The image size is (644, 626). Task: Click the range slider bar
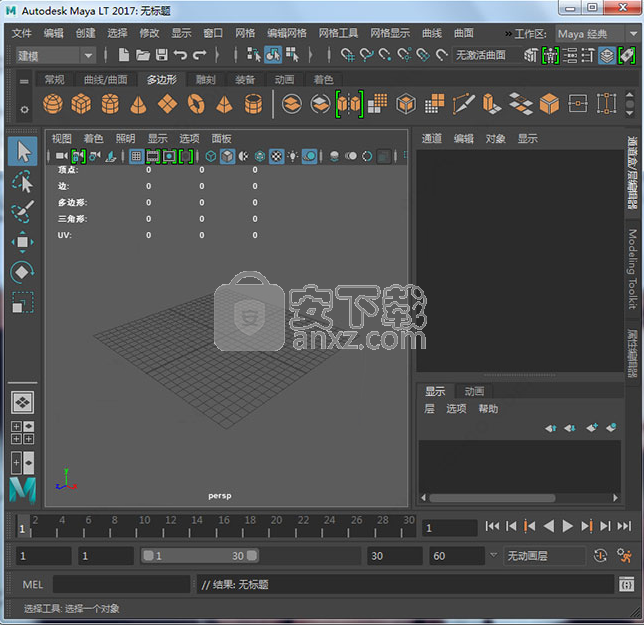[199, 556]
